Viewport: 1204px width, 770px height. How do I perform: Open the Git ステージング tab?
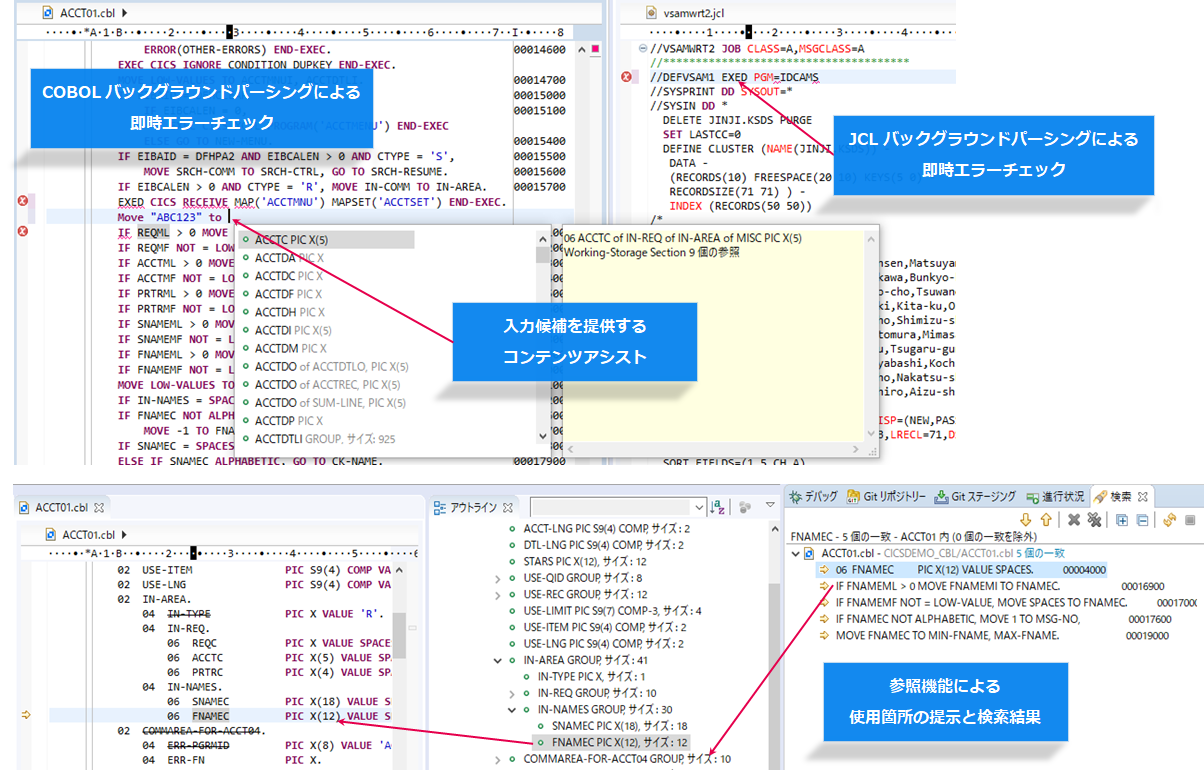pos(976,496)
